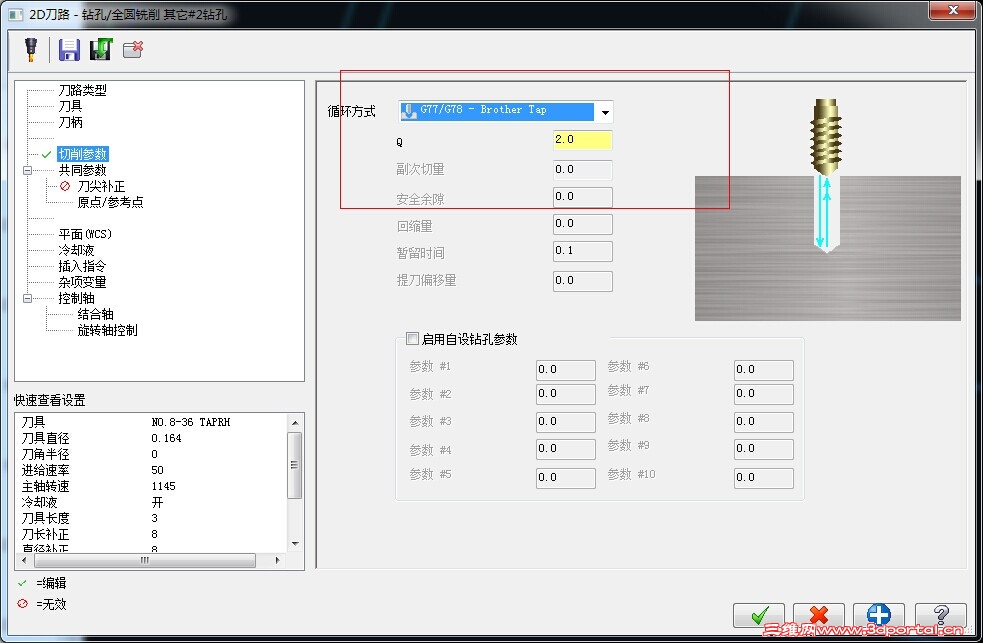
Task: Click the question mark help button
Action: (940, 615)
